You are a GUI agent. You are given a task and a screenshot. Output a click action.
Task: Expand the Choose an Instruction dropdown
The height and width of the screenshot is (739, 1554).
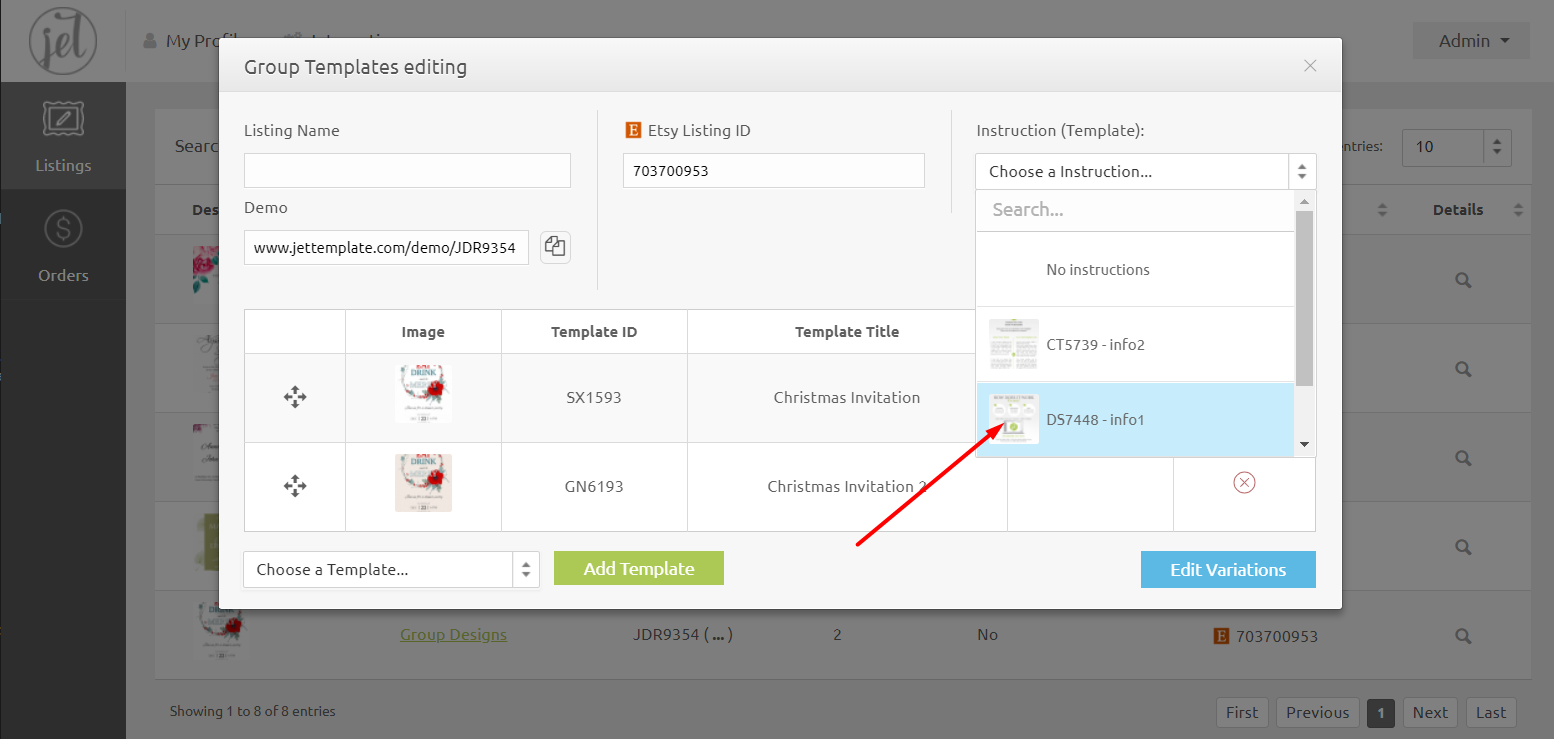pyautogui.click(x=1145, y=171)
